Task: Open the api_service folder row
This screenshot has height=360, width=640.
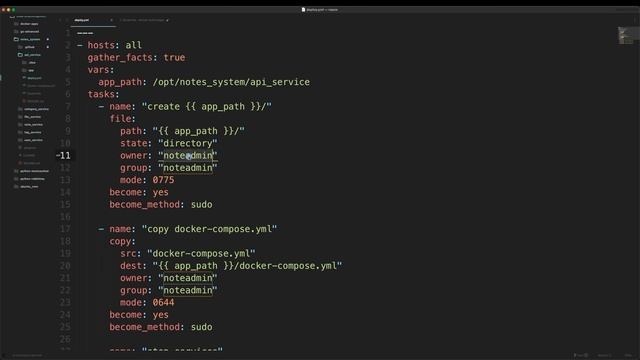Action: click(31, 55)
